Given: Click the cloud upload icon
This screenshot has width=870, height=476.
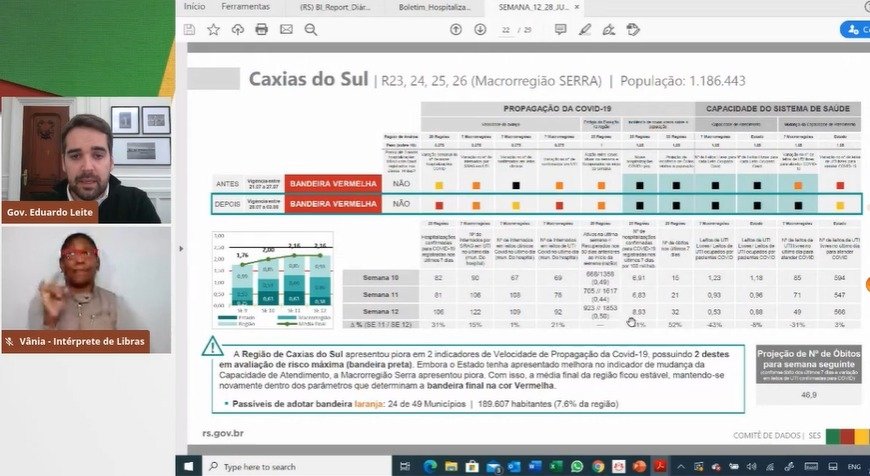Looking at the screenshot, I should tap(237, 30).
